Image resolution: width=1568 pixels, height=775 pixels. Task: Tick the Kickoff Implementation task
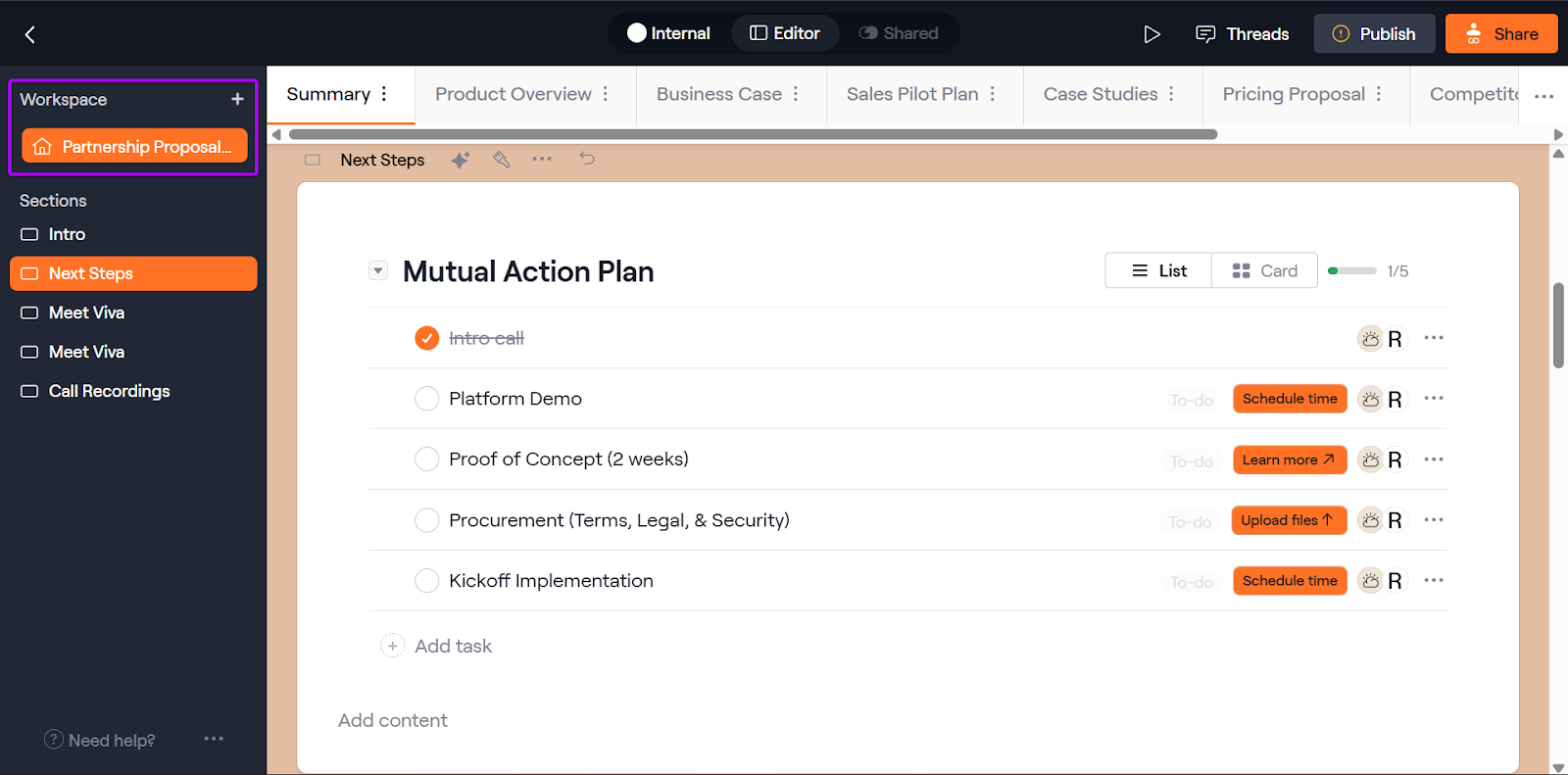point(427,581)
